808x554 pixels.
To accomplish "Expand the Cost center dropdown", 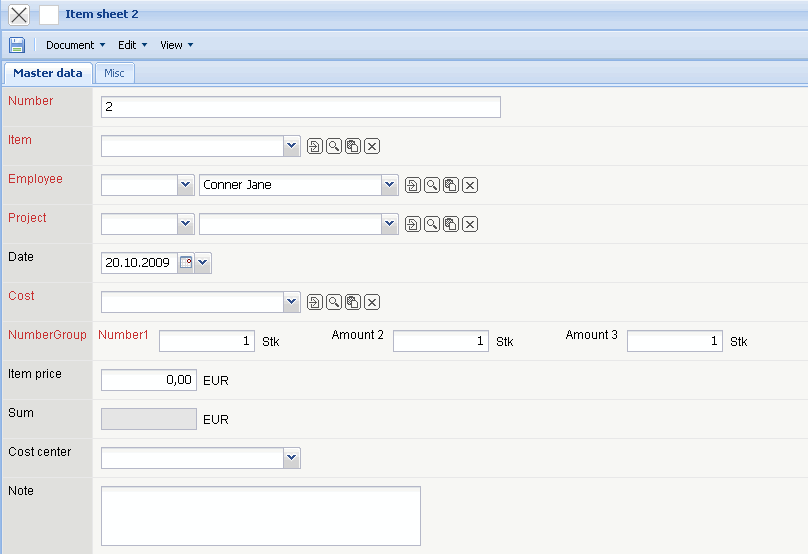I will 291,458.
